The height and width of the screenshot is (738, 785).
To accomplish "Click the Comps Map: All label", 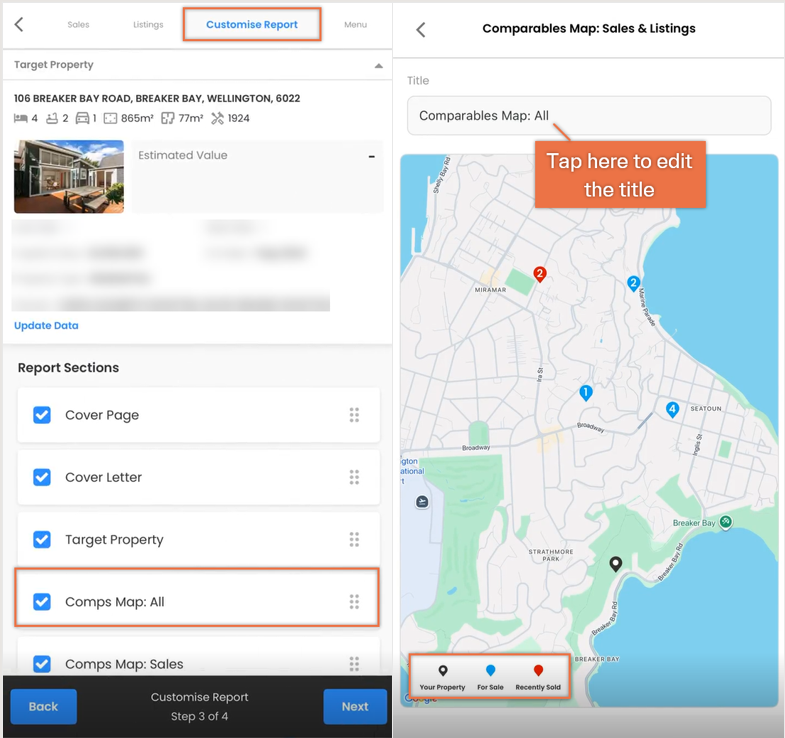I will point(115,602).
